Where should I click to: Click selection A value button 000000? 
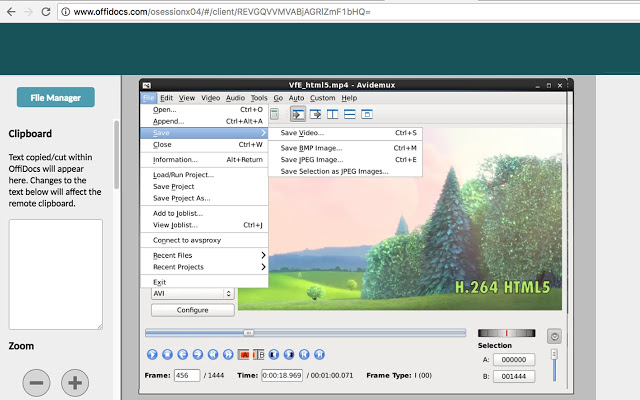514,360
